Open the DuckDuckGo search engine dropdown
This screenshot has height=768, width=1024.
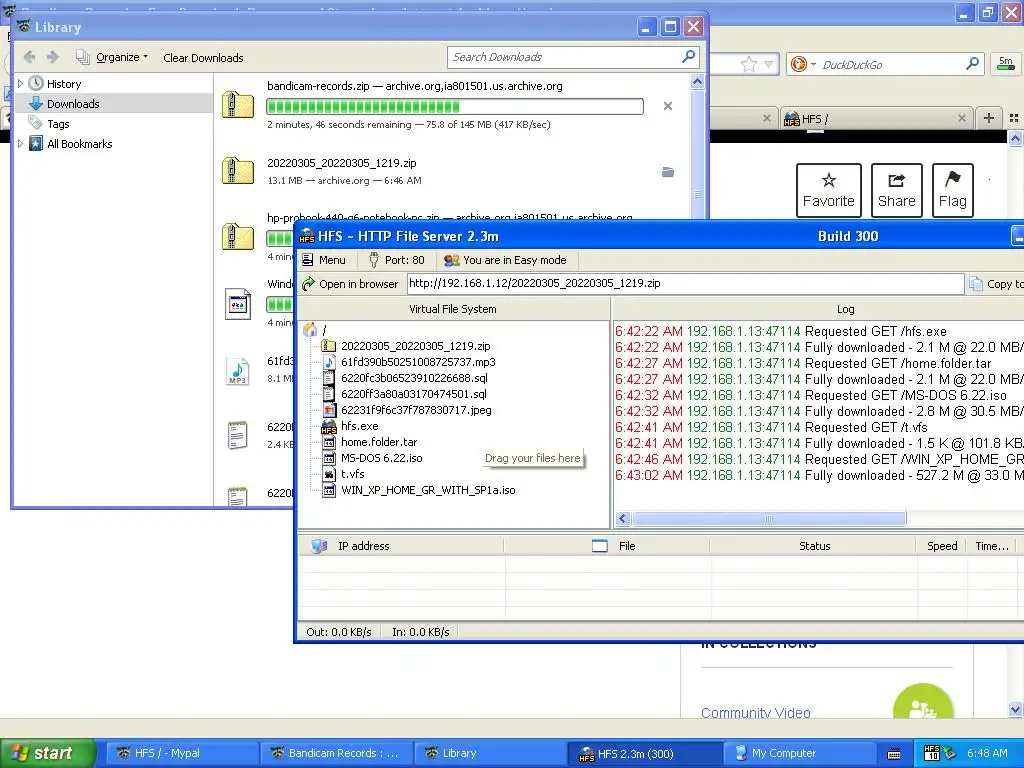pos(803,64)
